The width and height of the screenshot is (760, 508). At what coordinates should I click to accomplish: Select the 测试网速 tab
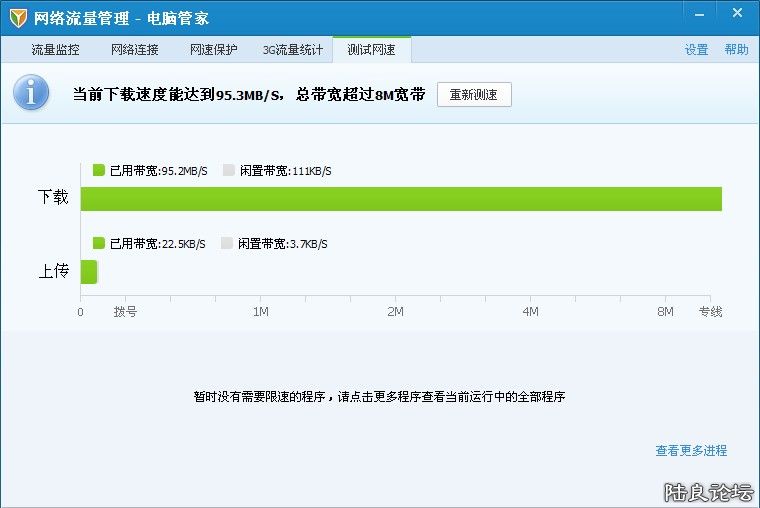point(371,49)
